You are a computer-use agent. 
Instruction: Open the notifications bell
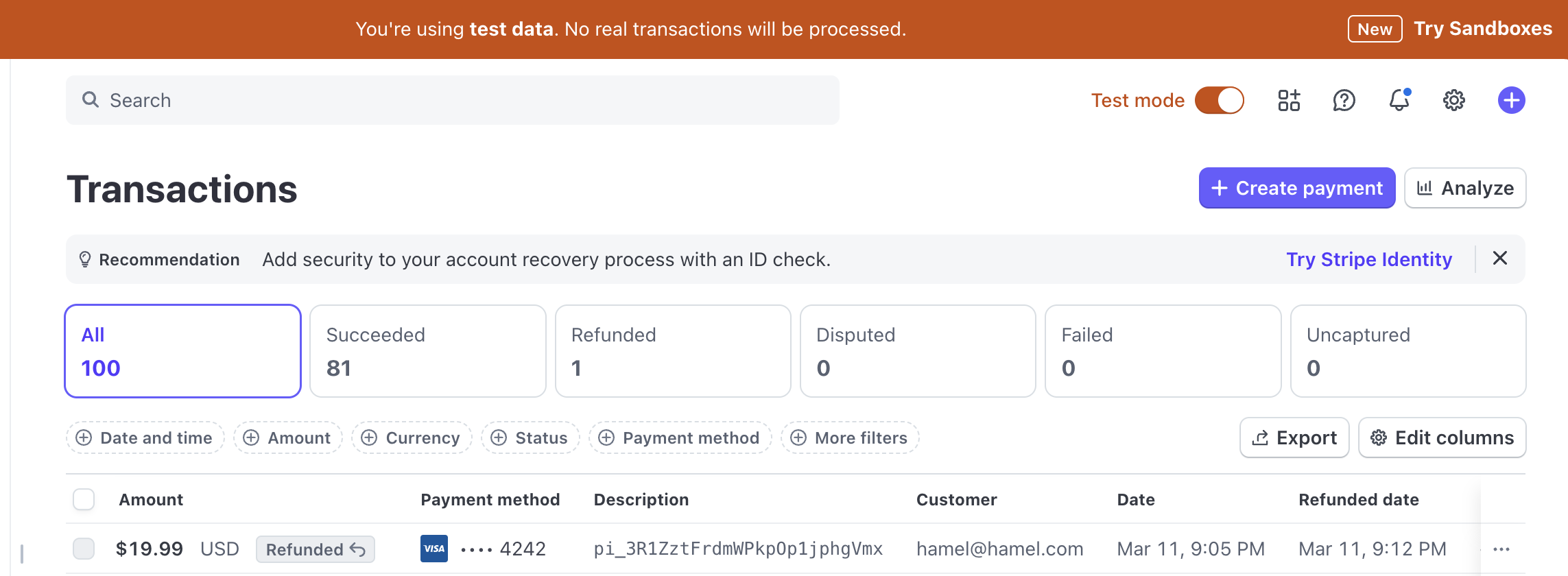tap(1399, 101)
